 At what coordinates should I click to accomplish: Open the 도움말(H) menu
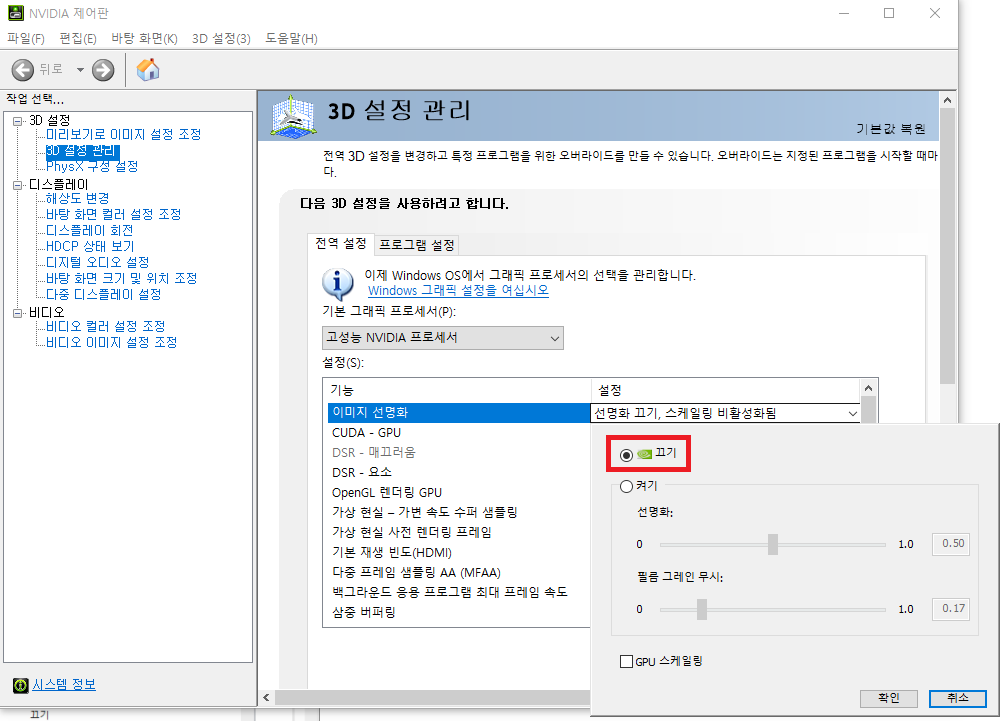pos(292,38)
